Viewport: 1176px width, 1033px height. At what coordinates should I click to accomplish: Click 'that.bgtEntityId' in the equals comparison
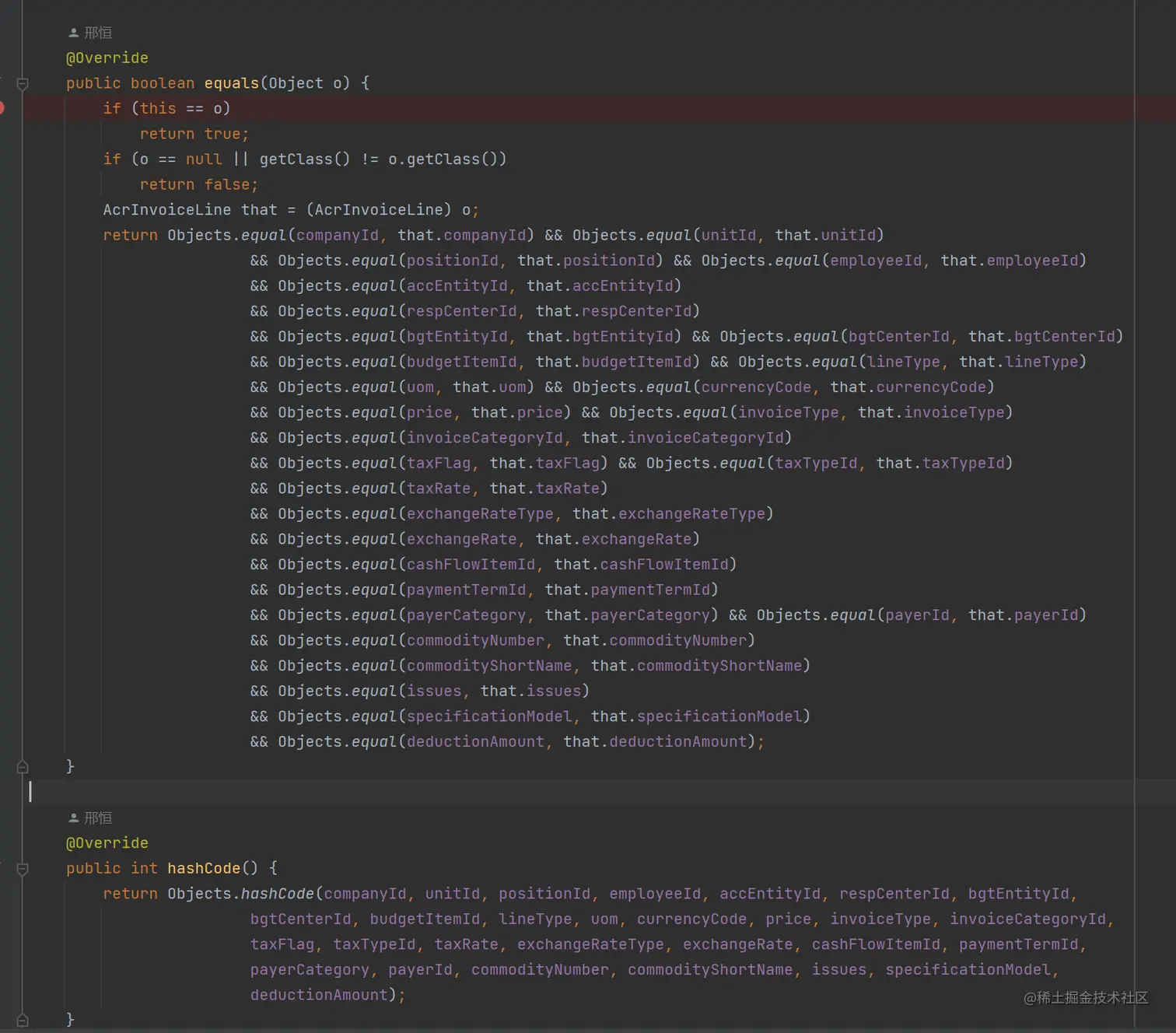click(x=600, y=336)
